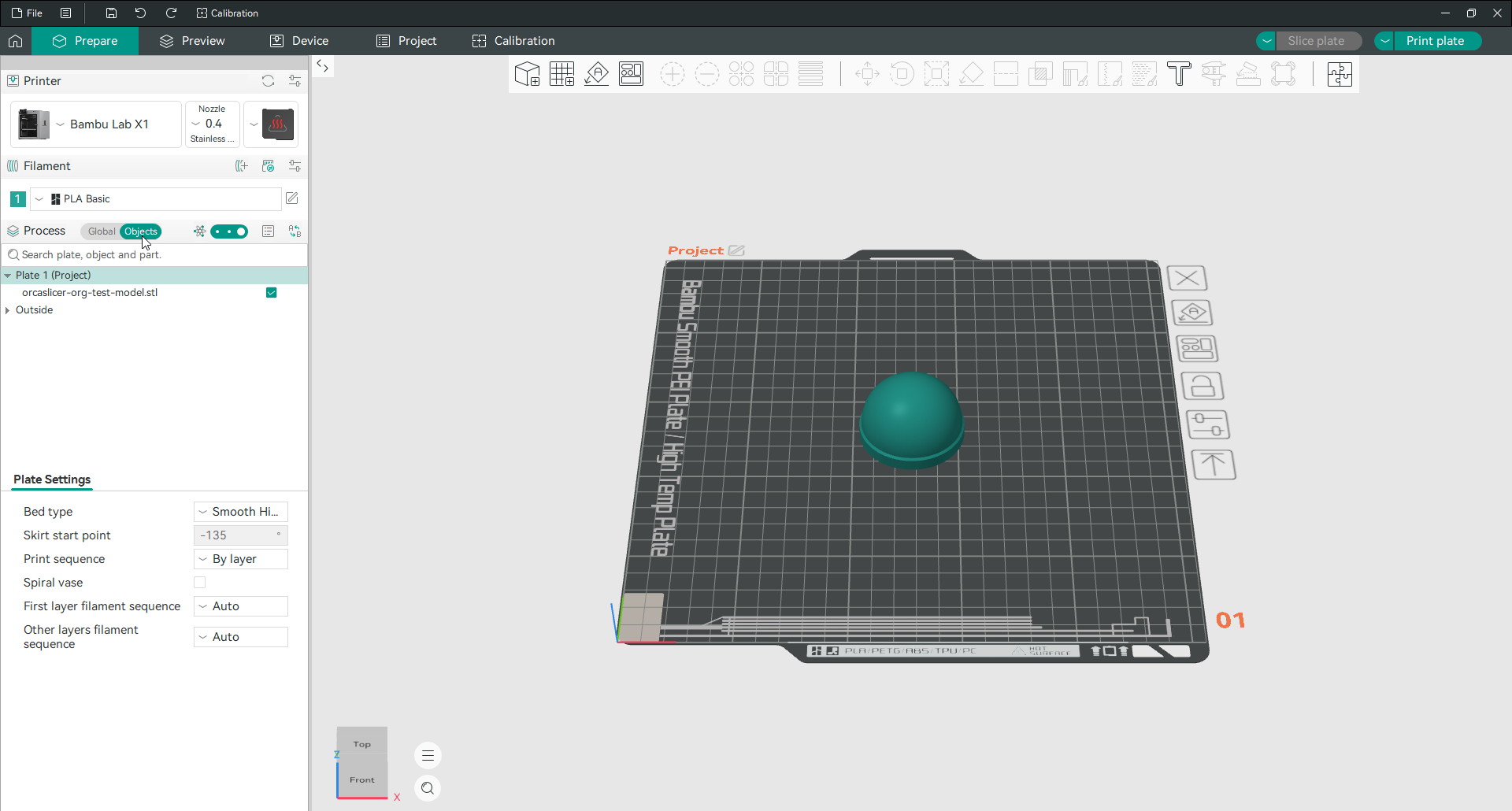
Task: Switch to the Project tab
Action: (406, 41)
